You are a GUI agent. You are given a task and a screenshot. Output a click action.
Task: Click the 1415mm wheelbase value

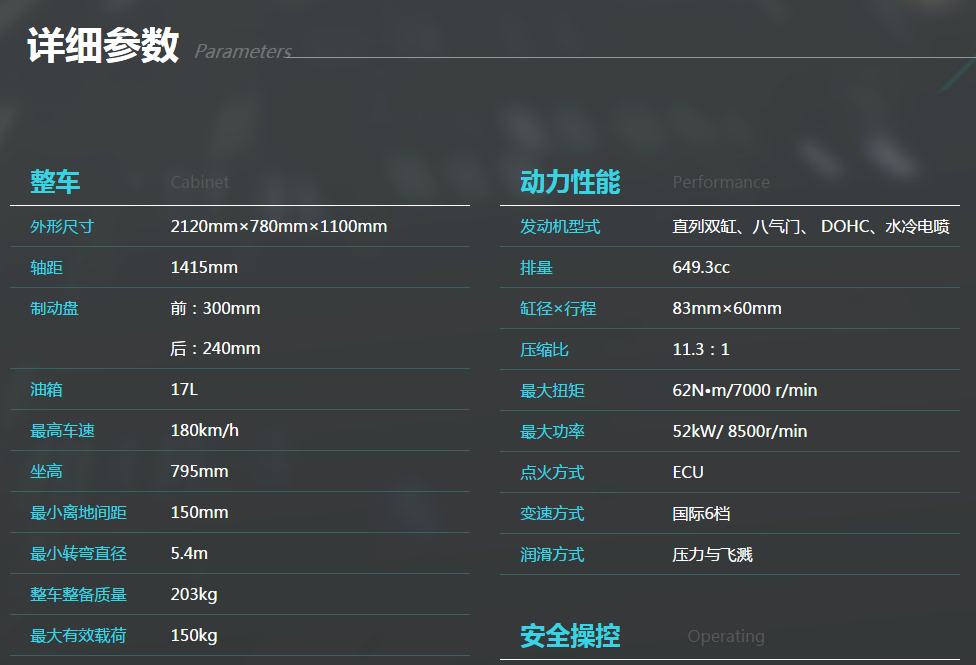204,268
